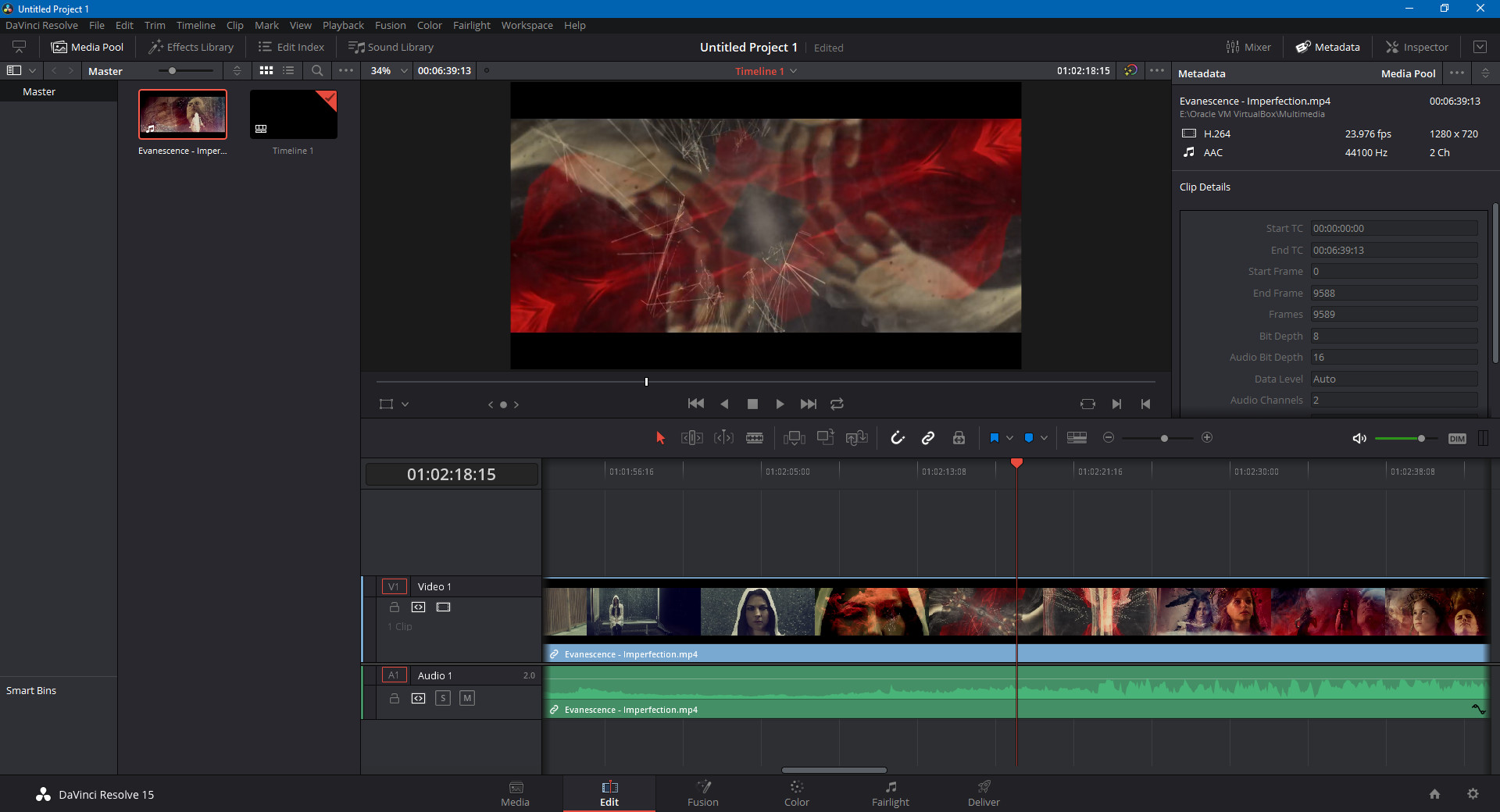Viewport: 1500px width, 812px height.
Task: Open the Effects Library panel
Action: (191, 47)
